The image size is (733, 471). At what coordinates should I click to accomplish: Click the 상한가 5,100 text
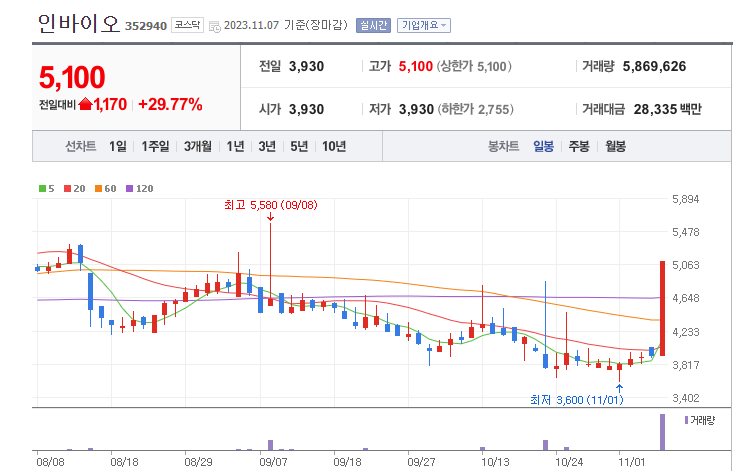[474, 66]
